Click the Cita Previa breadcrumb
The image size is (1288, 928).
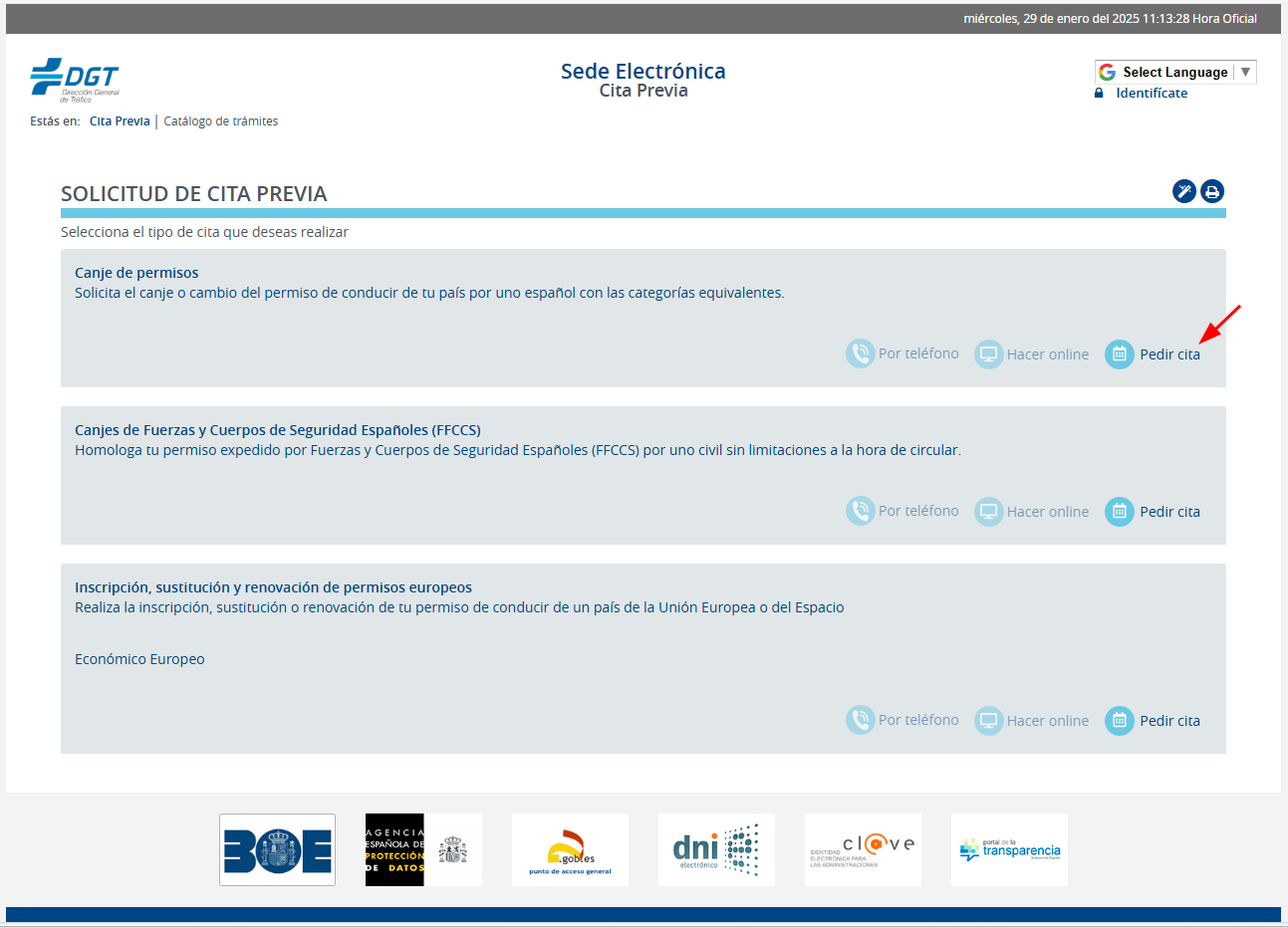120,121
